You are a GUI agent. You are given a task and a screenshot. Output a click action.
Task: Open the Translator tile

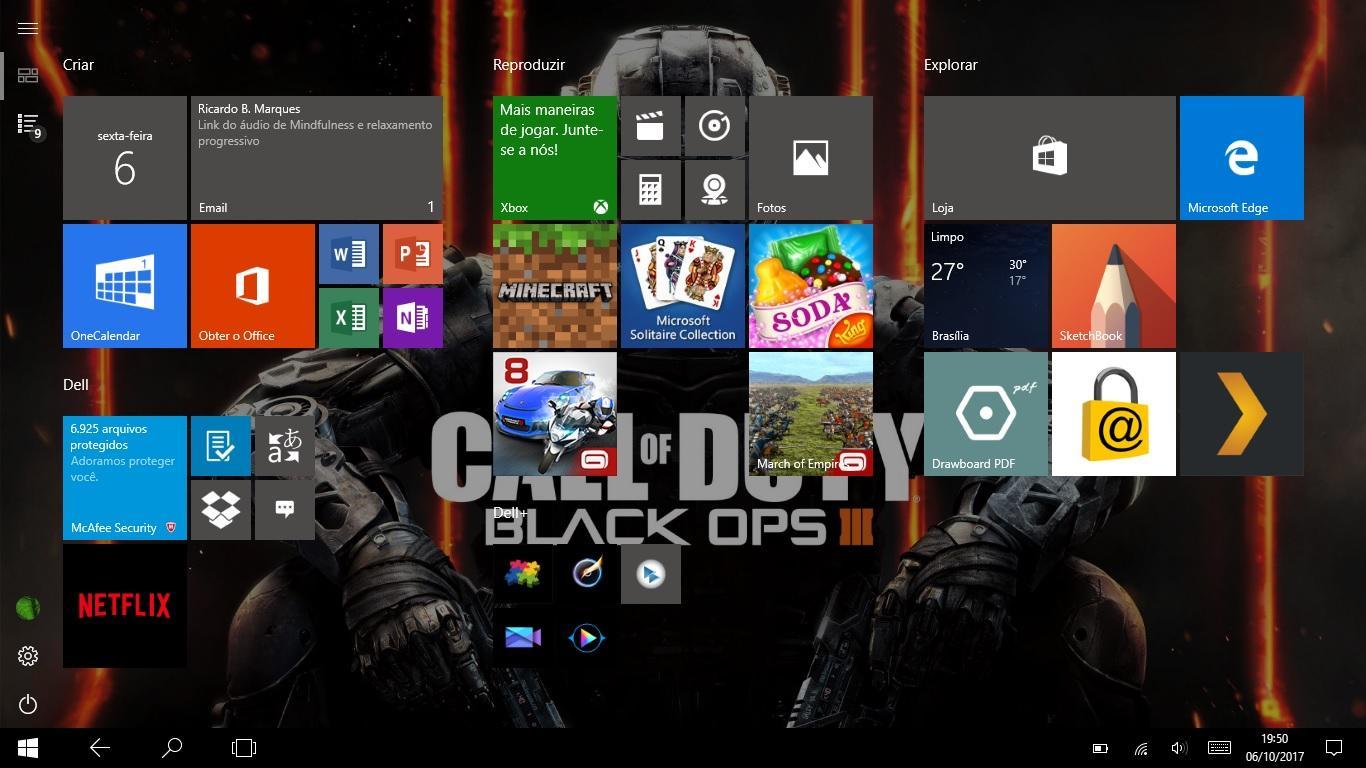click(x=285, y=446)
